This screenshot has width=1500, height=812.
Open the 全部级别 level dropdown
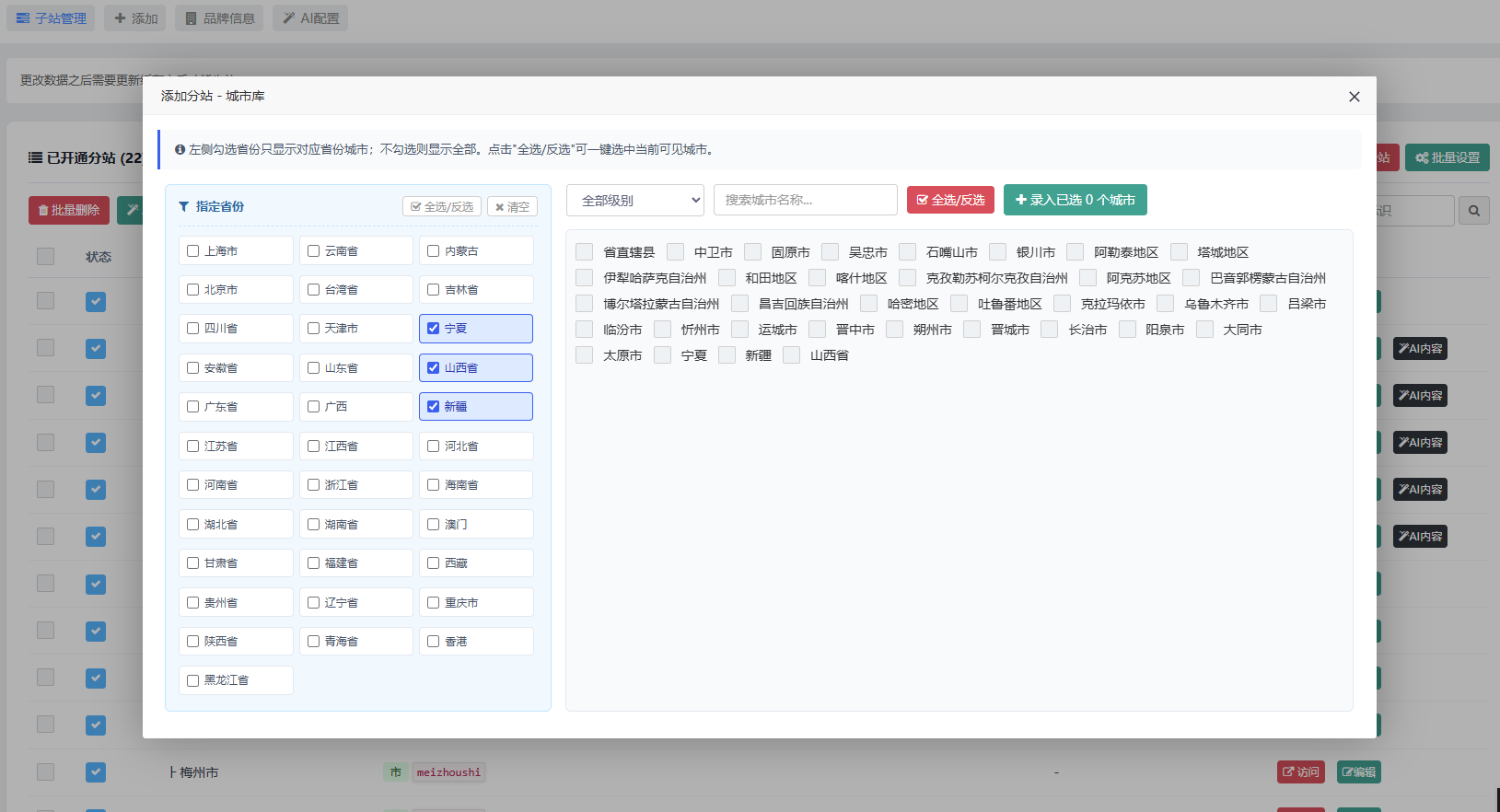tap(635, 200)
